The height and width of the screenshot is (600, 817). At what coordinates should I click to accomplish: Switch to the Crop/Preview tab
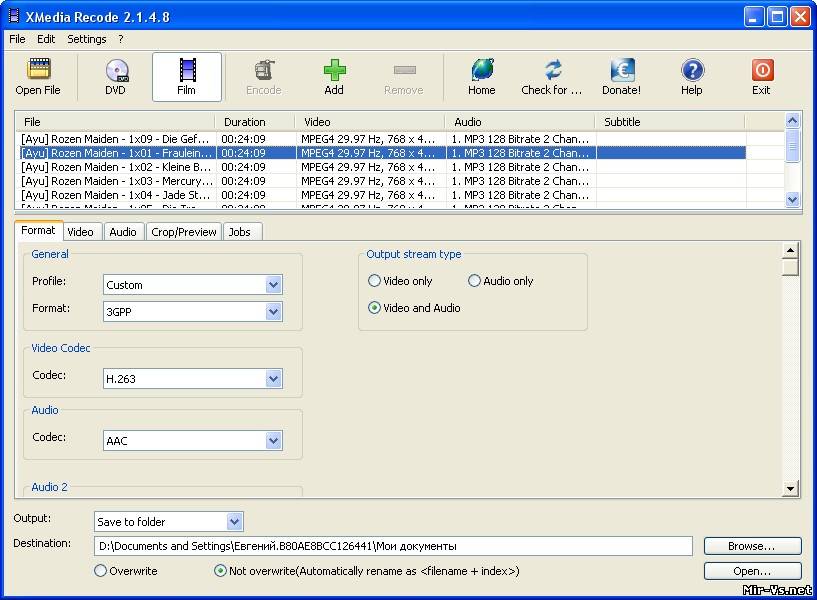coord(183,232)
